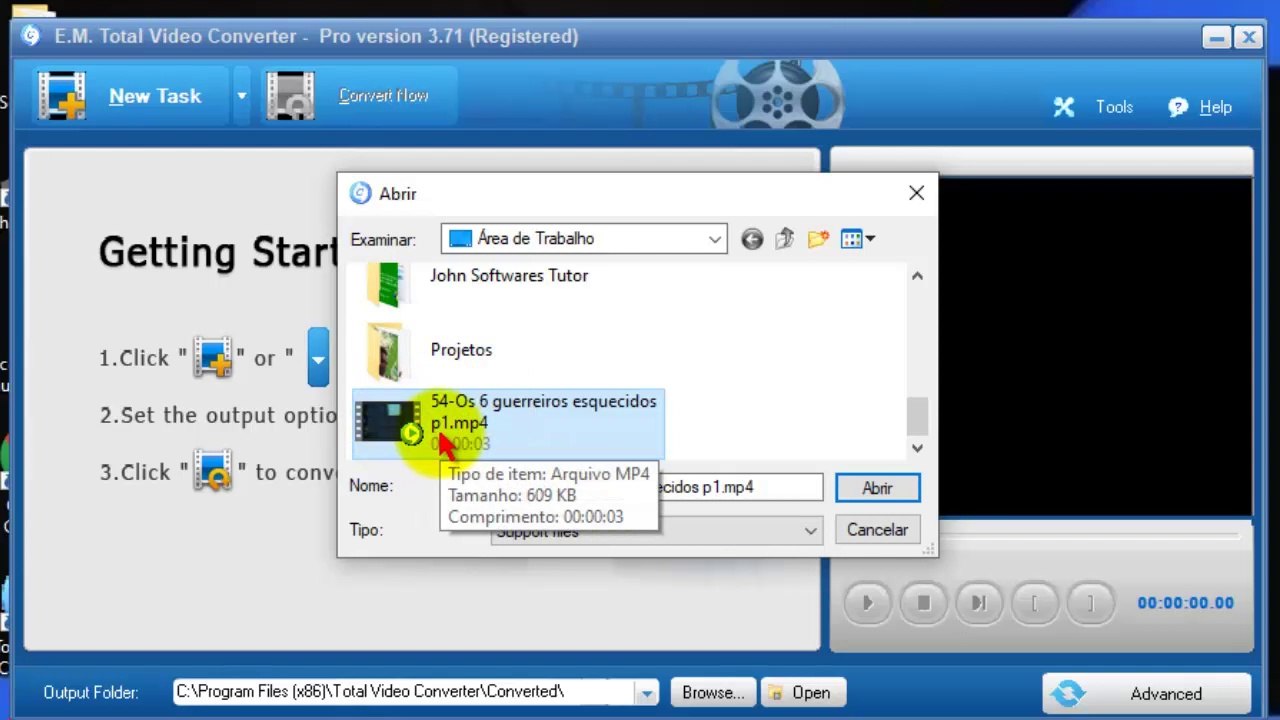Image resolution: width=1280 pixels, height=720 pixels.
Task: Click the Open folder button
Action: [x=801, y=693]
